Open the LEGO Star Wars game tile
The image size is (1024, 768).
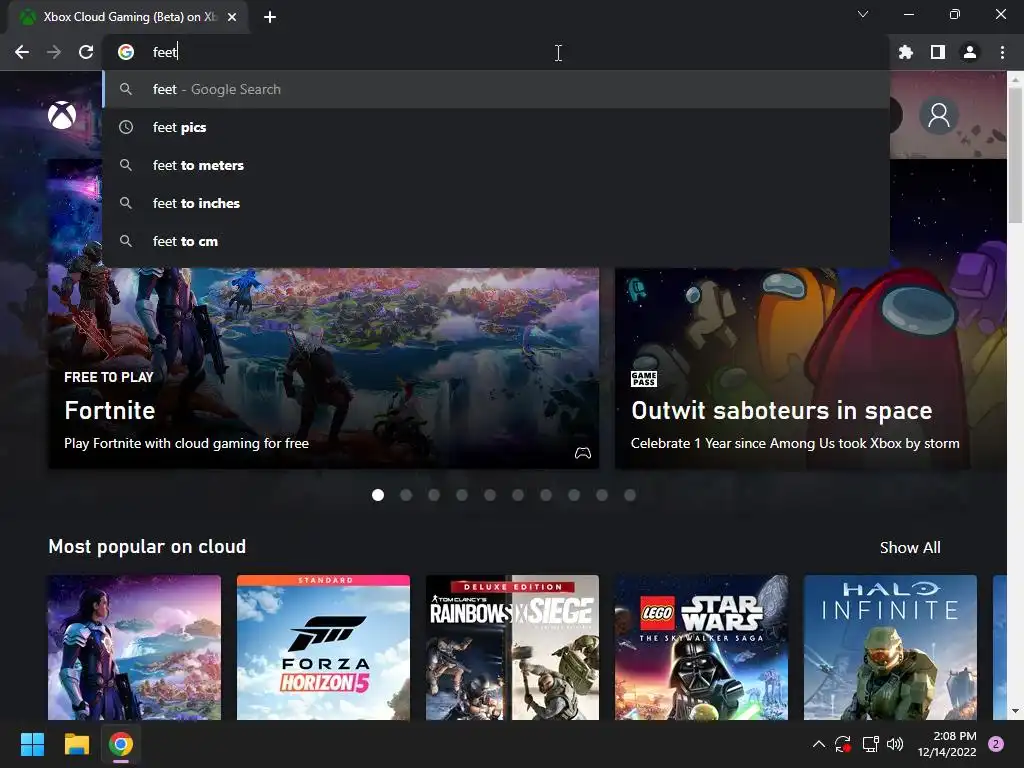(x=701, y=647)
